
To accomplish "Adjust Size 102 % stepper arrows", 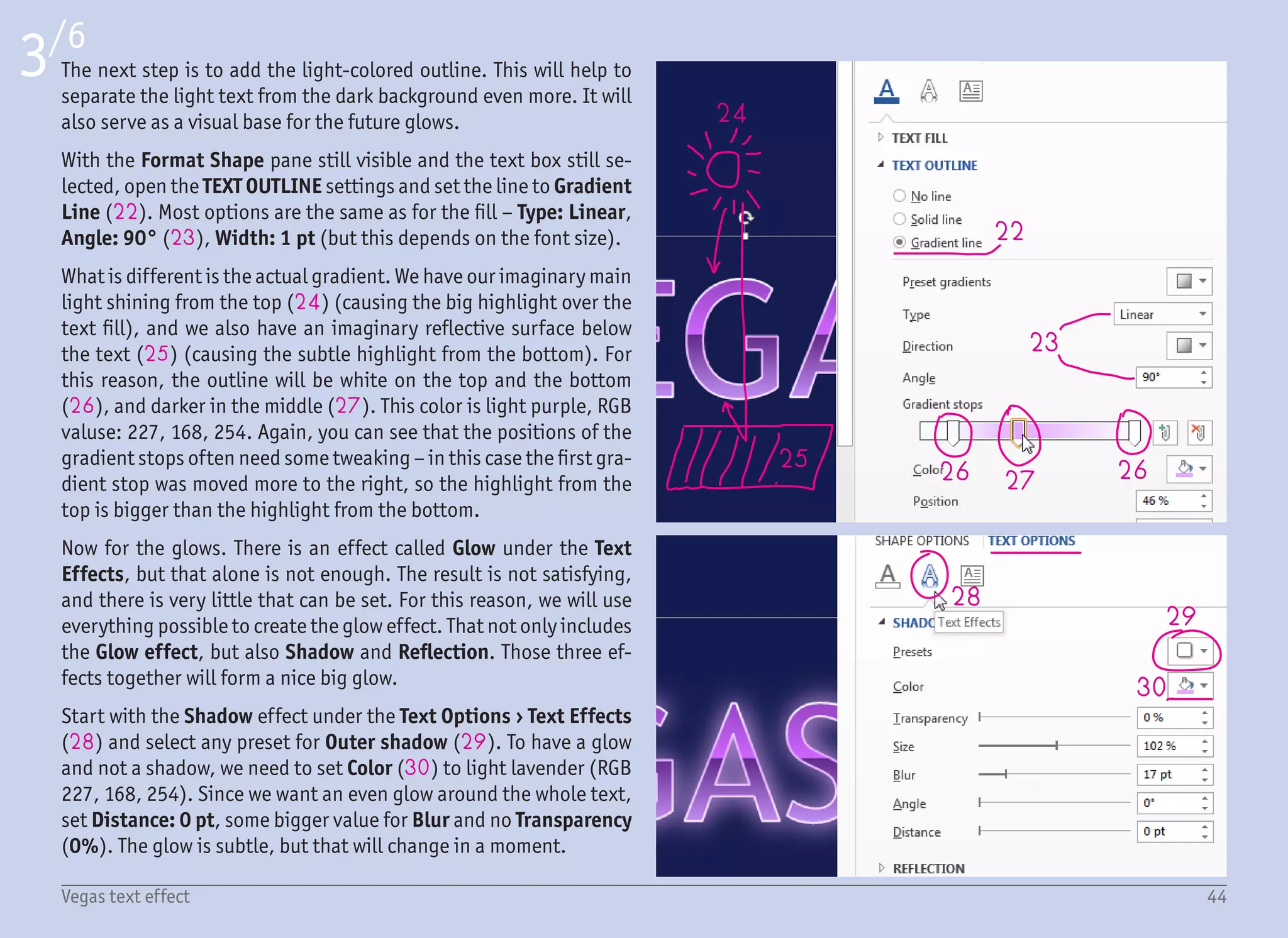I will pyautogui.click(x=1205, y=746).
